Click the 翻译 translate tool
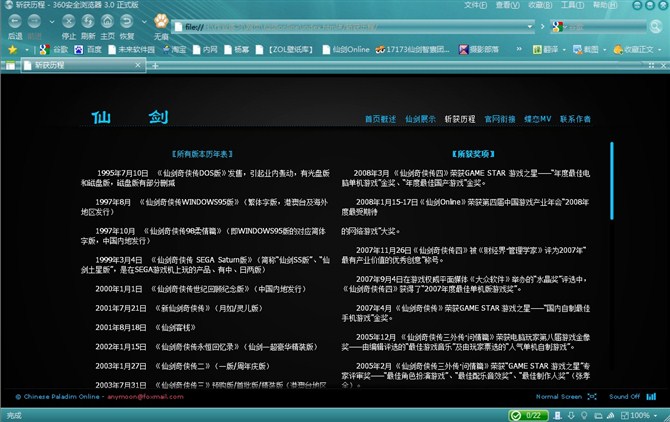 pyautogui.click(x=546, y=50)
